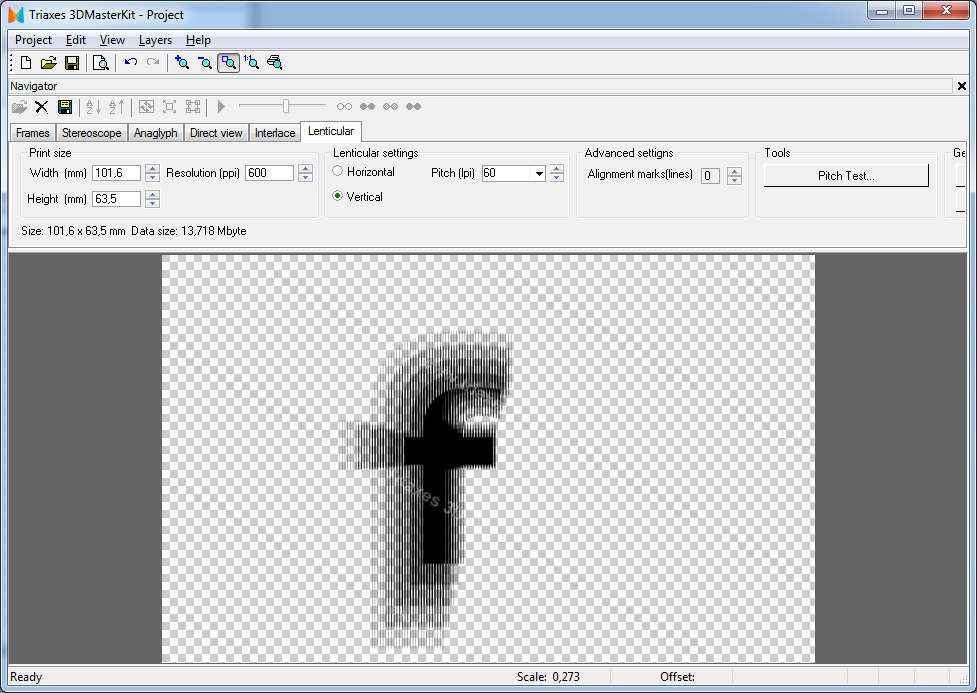Screen dimensions: 977x693
Task: Undo the last action
Action: (130, 62)
